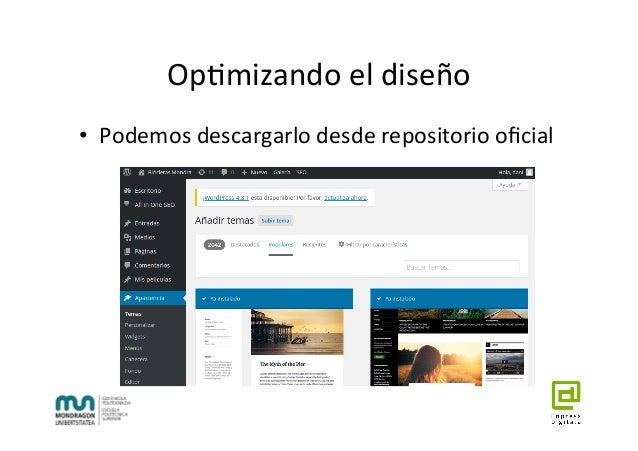This screenshot has width=638, height=451.
Task: Click the themes count badge
Action: click(x=214, y=245)
